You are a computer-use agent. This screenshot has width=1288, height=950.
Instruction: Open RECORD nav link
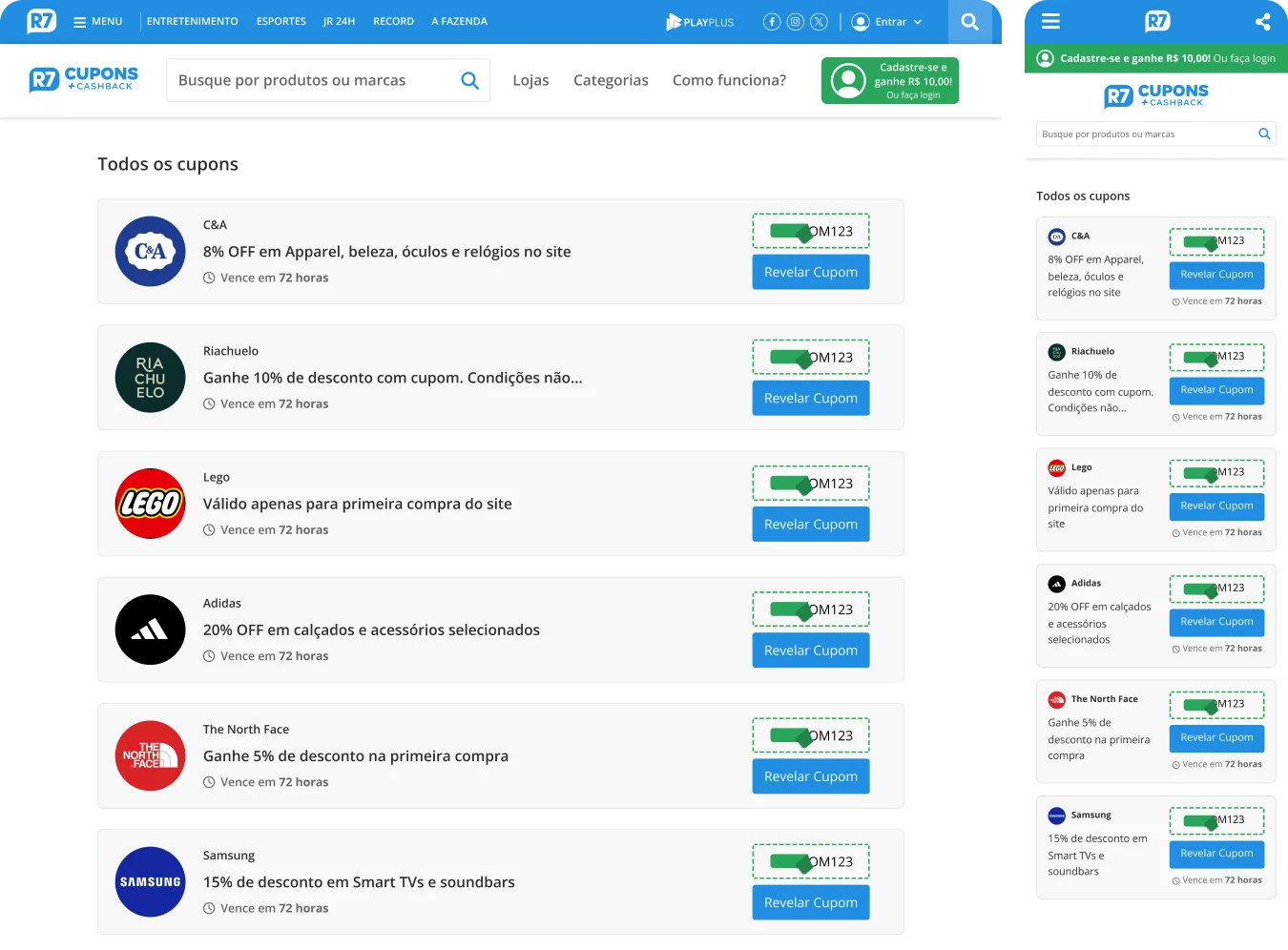pos(393,21)
